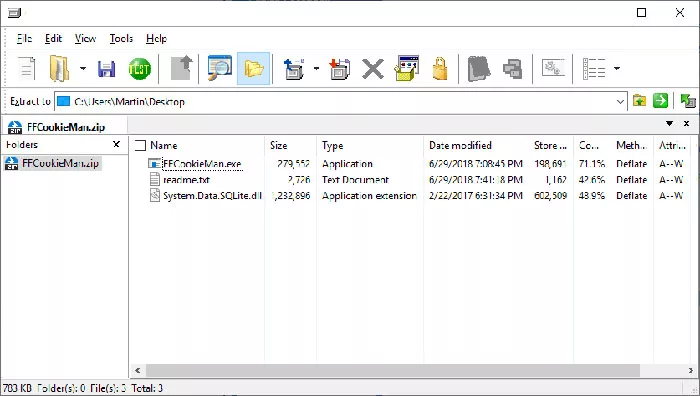Screen dimensions: 700x396
Task: Click the green arrow extract button
Action: point(660,101)
